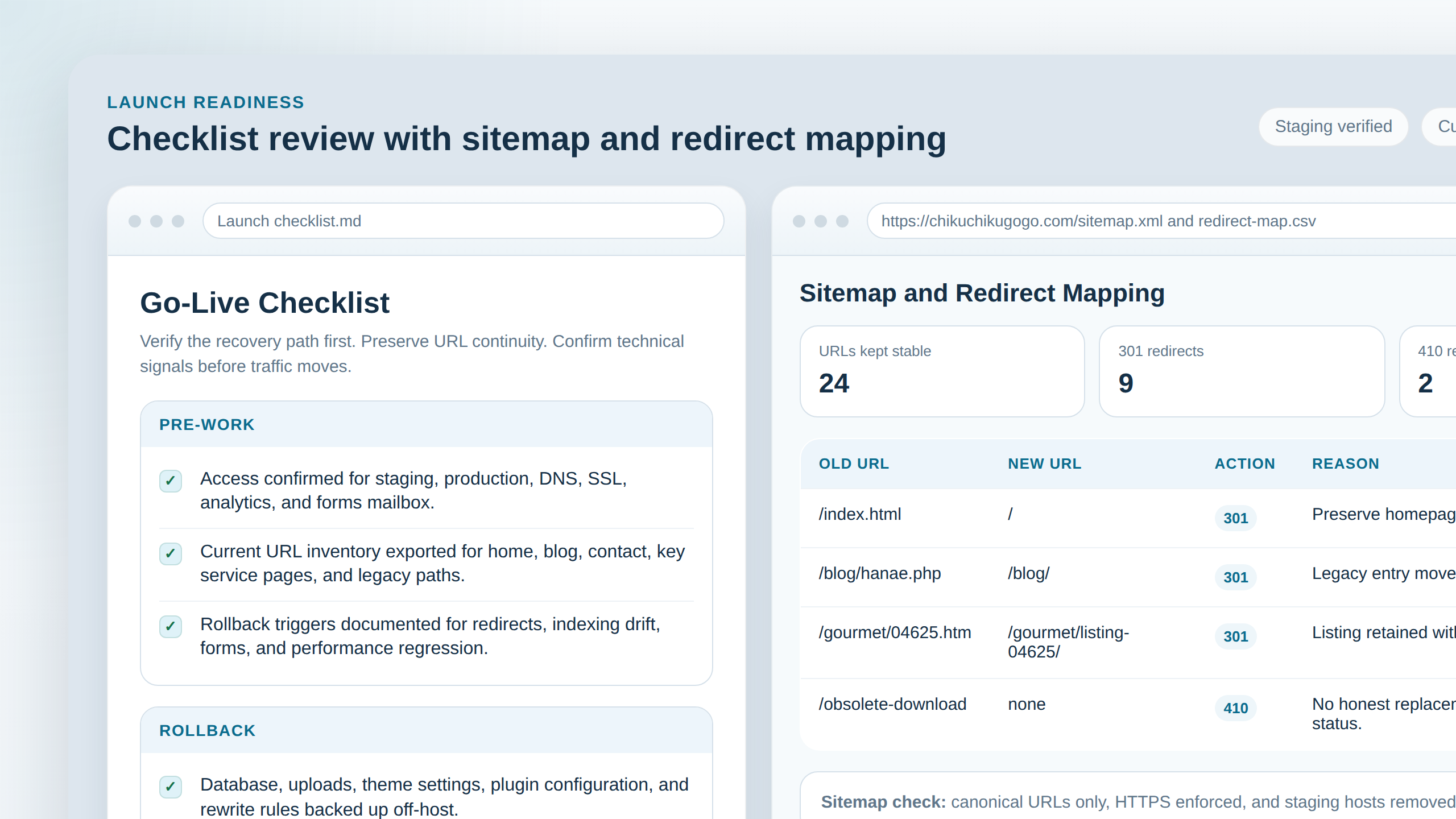The width and height of the screenshot is (1456, 819).
Task: Select the '/obsolete-download' old URL cell
Action: (x=892, y=704)
